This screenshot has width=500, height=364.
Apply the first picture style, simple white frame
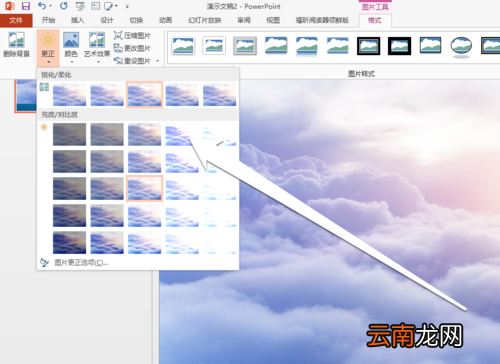coord(183,46)
